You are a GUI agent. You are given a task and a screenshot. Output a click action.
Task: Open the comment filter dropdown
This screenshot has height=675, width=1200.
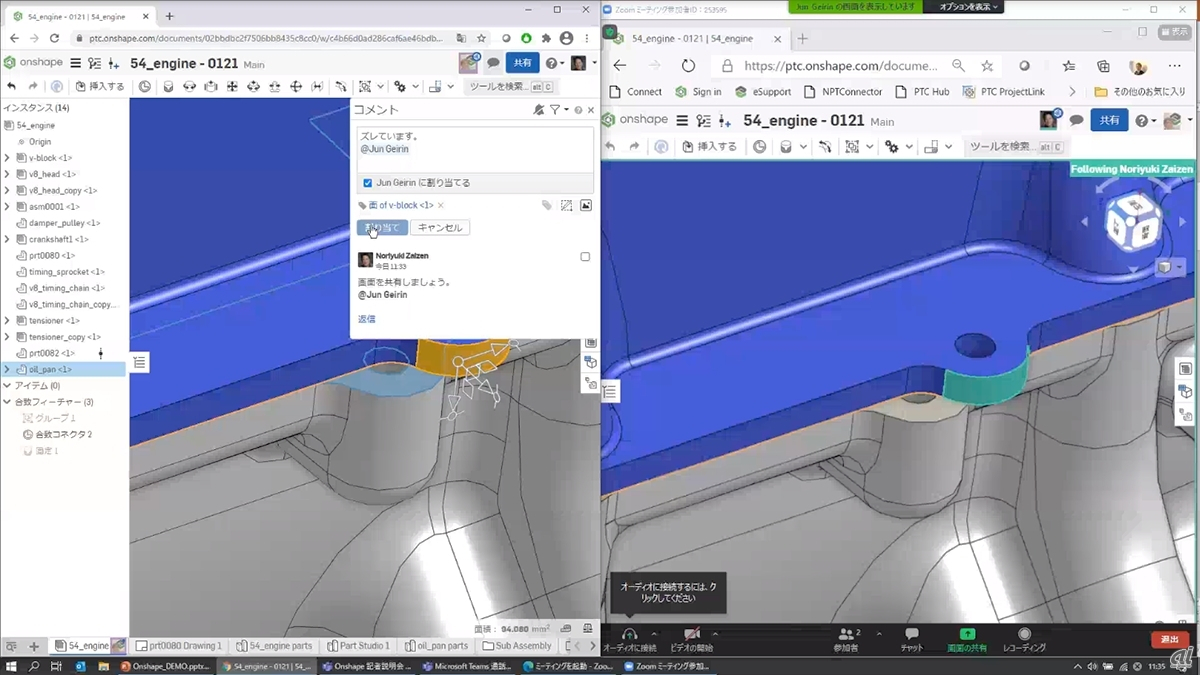pos(558,110)
